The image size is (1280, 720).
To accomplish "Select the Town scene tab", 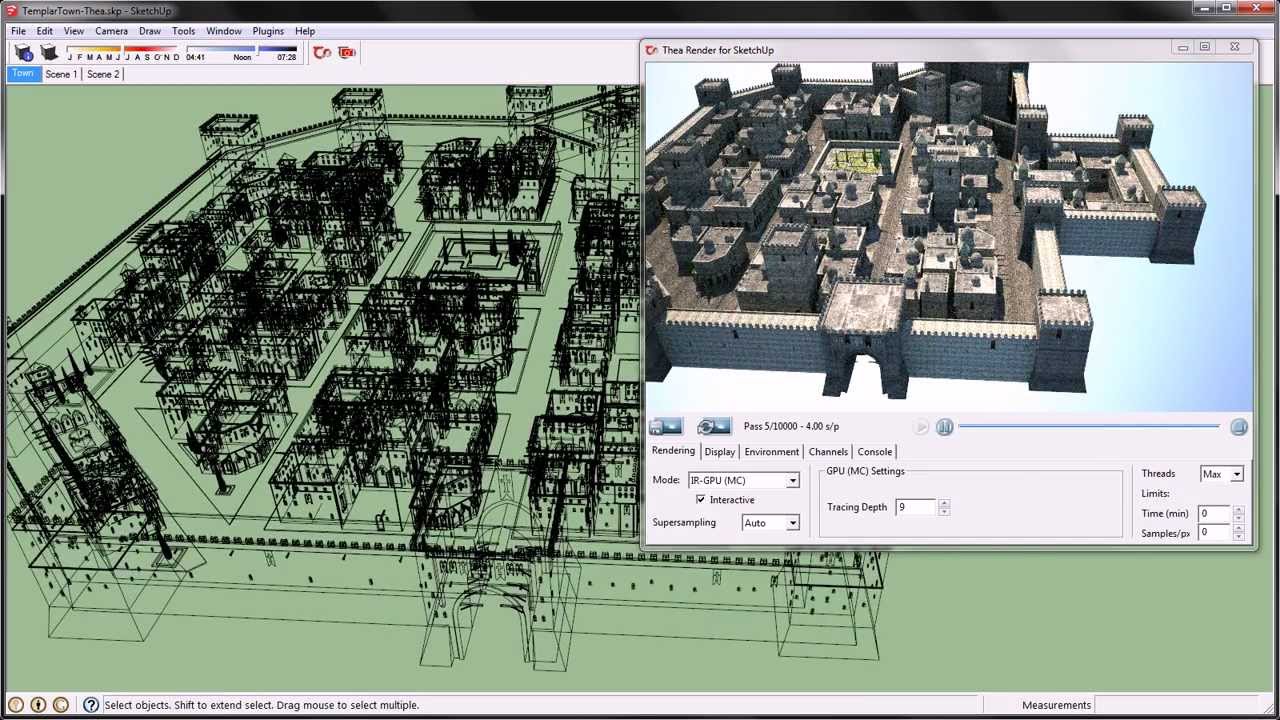I will tap(23, 74).
